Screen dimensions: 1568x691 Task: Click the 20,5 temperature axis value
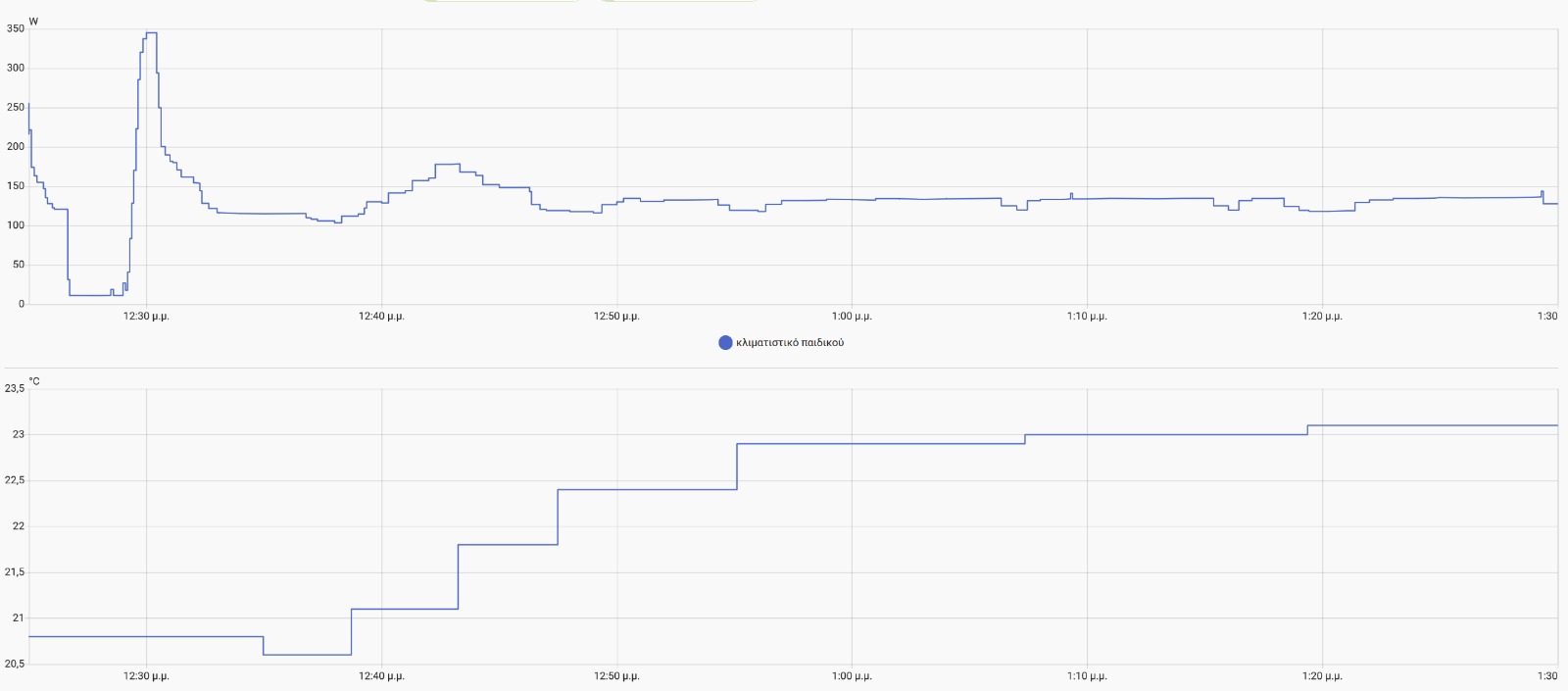click(x=15, y=665)
